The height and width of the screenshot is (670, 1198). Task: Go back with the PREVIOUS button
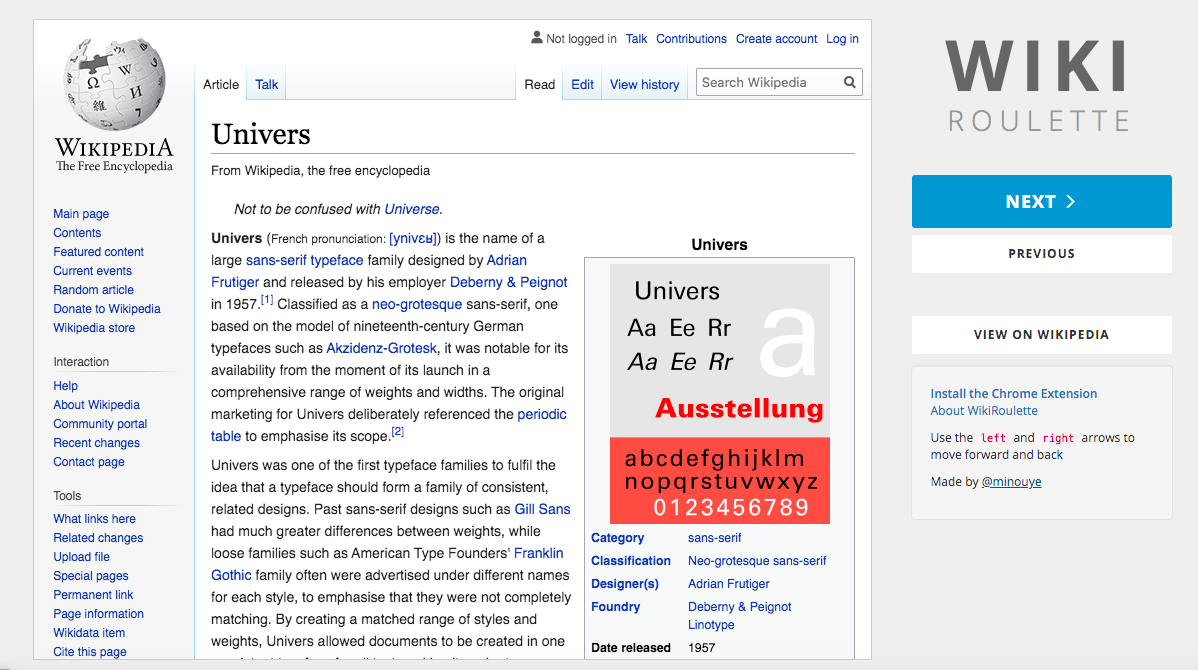[1041, 254]
